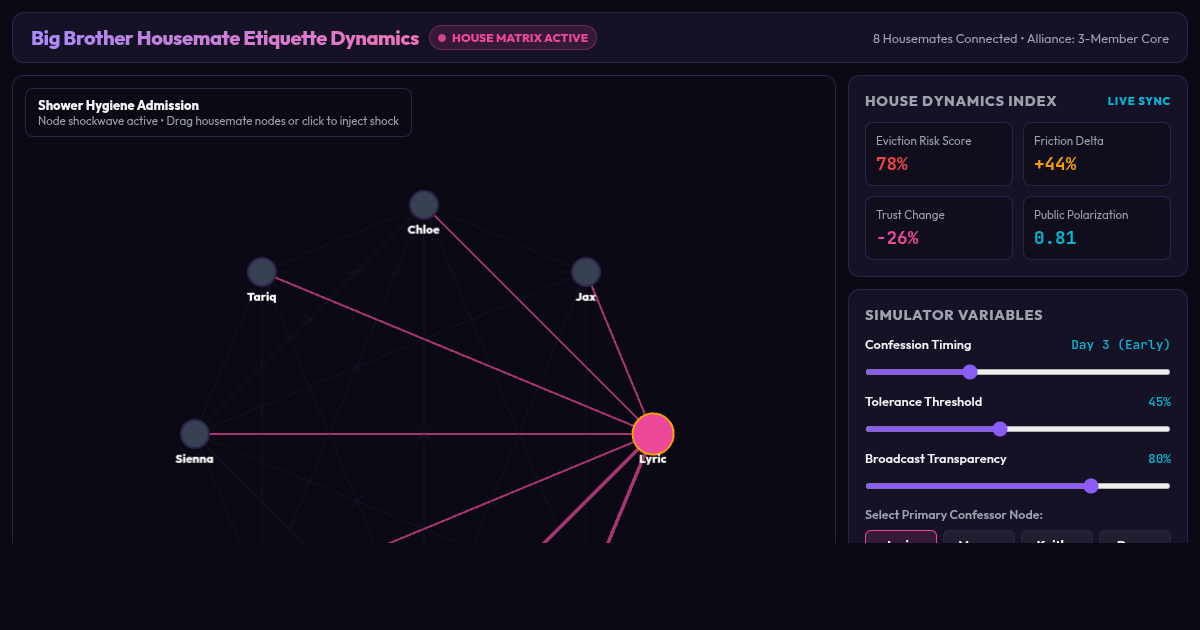1200x630 pixels.
Task: Click the 80% transparency value
Action: click(1159, 459)
